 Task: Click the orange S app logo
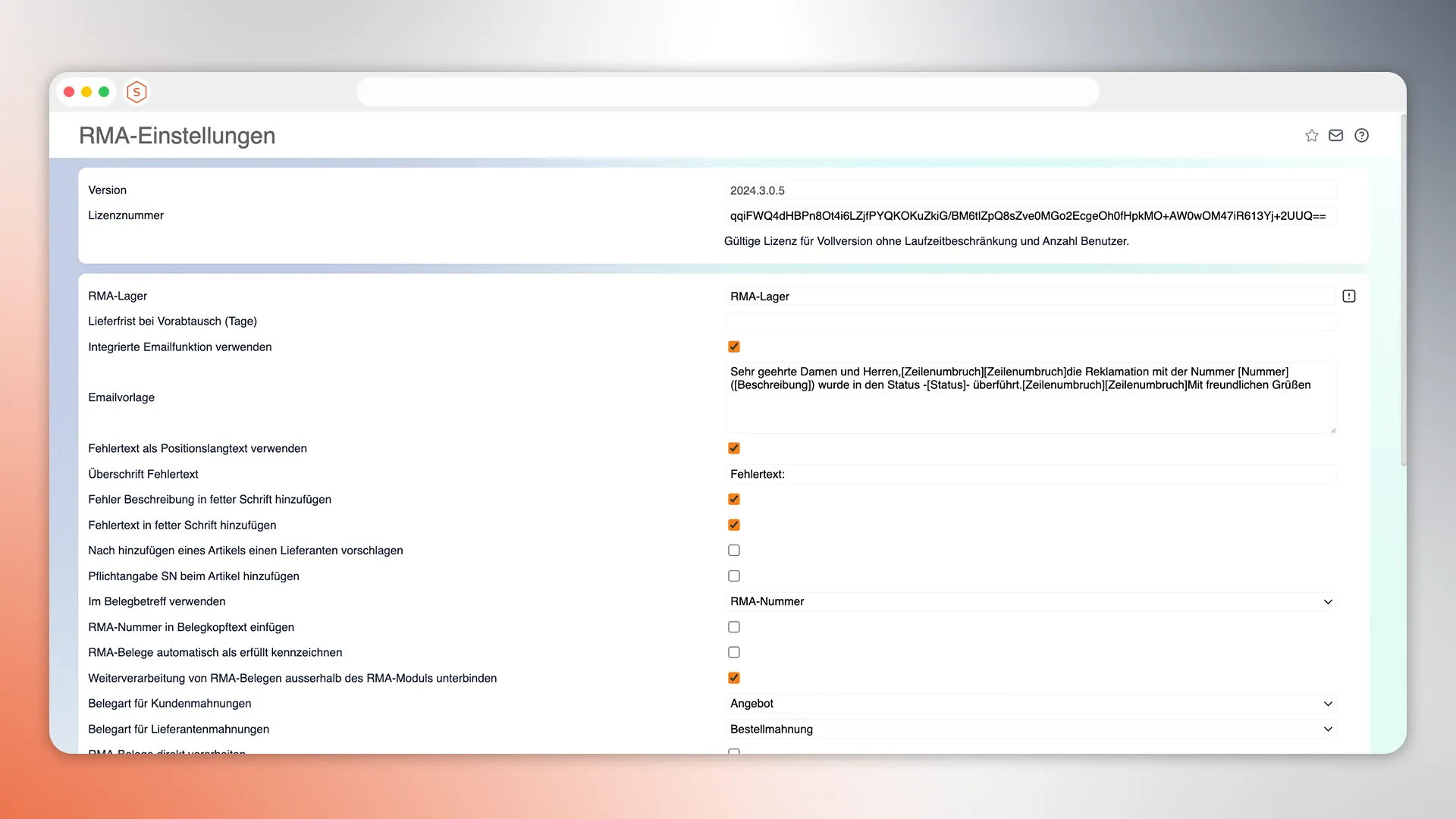click(136, 92)
